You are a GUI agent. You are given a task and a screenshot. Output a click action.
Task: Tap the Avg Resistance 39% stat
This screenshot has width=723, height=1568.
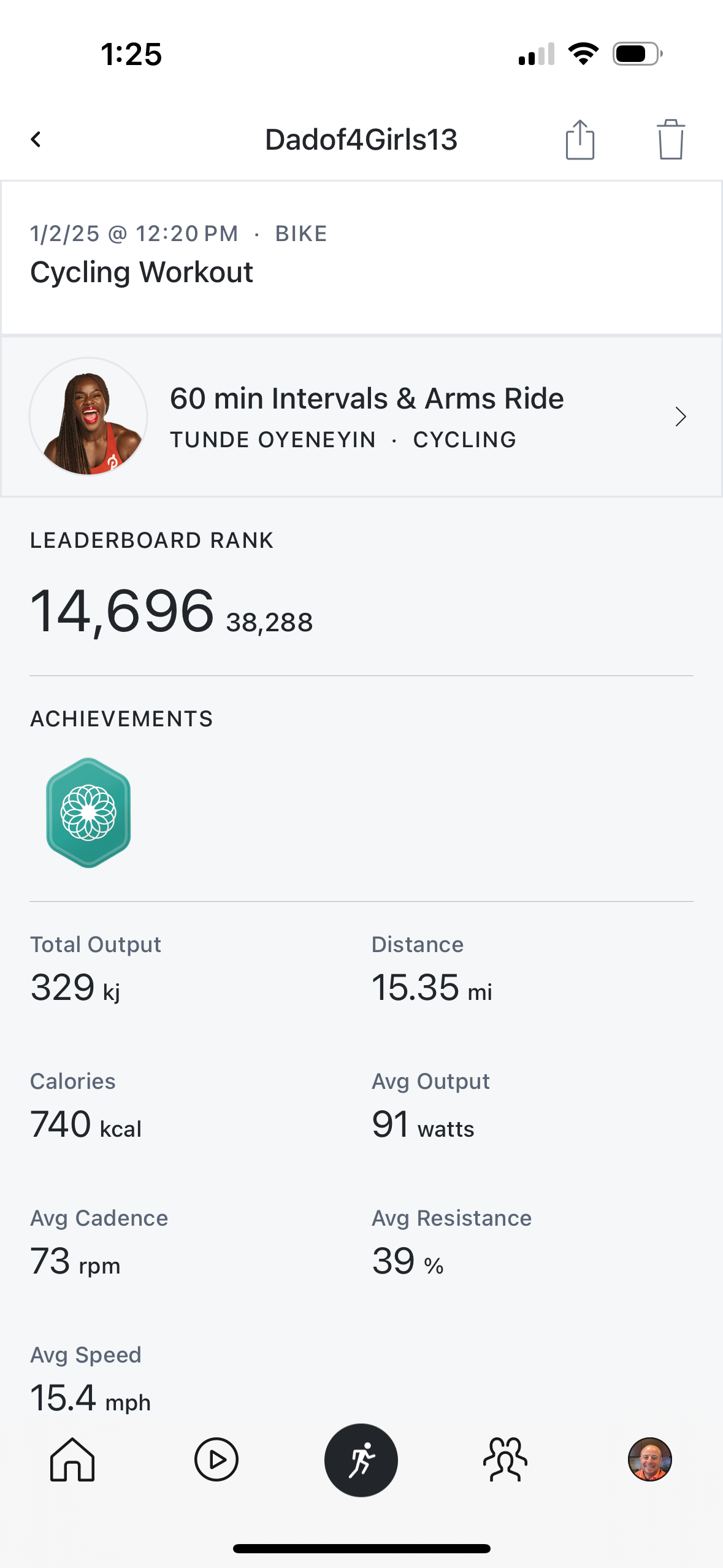[x=408, y=1261]
